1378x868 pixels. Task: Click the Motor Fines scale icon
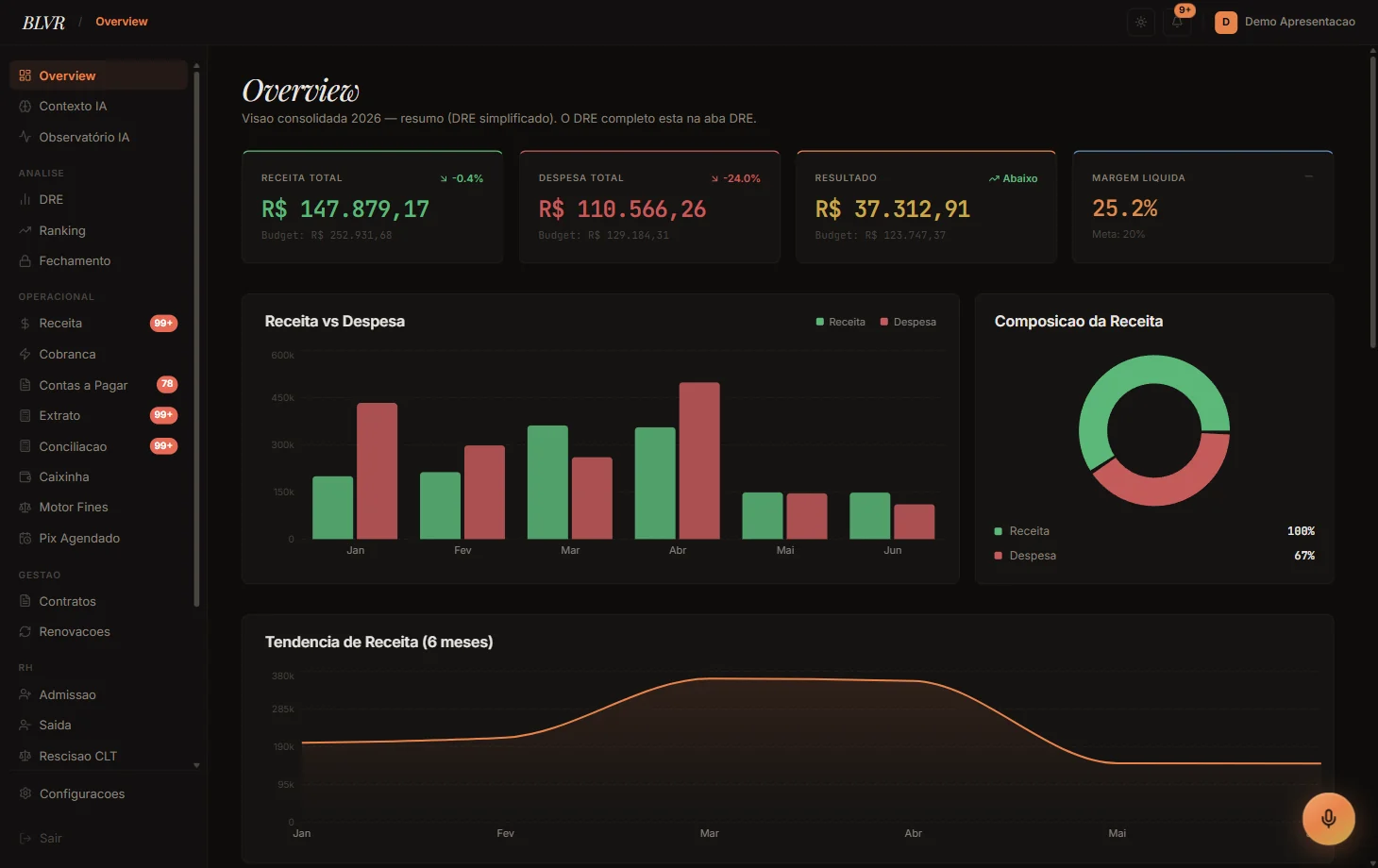[25, 508]
